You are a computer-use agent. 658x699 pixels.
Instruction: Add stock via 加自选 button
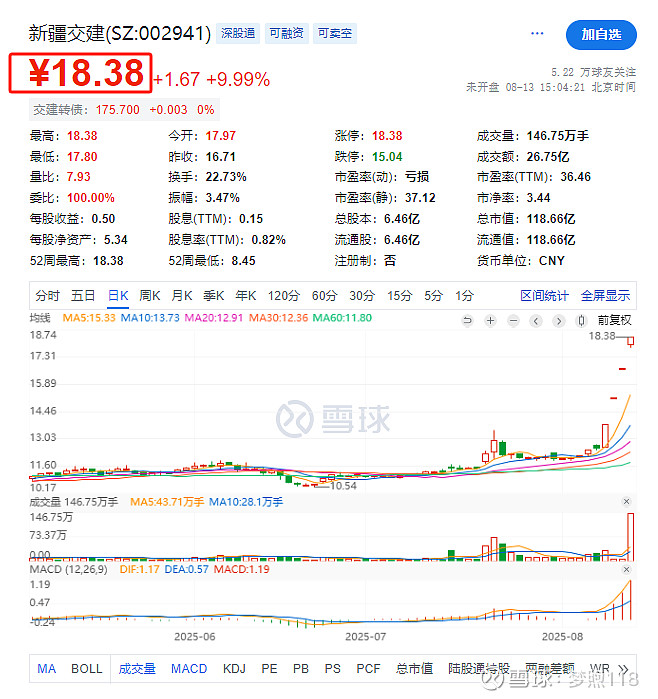[x=601, y=35]
